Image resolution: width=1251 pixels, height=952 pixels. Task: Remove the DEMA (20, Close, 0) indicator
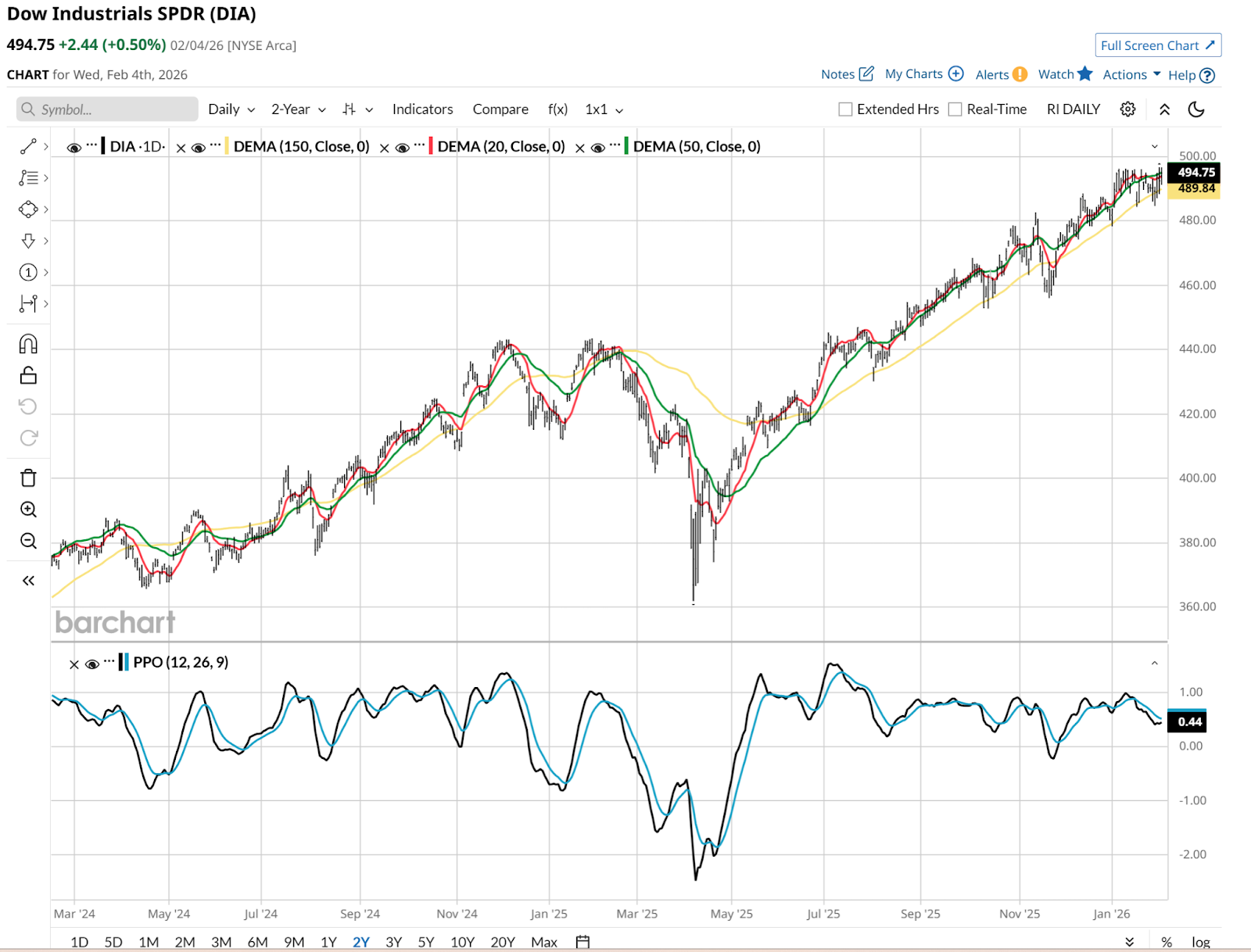[x=384, y=148]
